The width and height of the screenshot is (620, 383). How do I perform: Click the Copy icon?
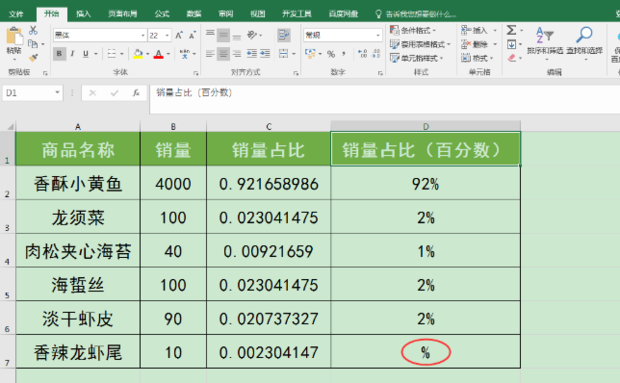(33, 43)
